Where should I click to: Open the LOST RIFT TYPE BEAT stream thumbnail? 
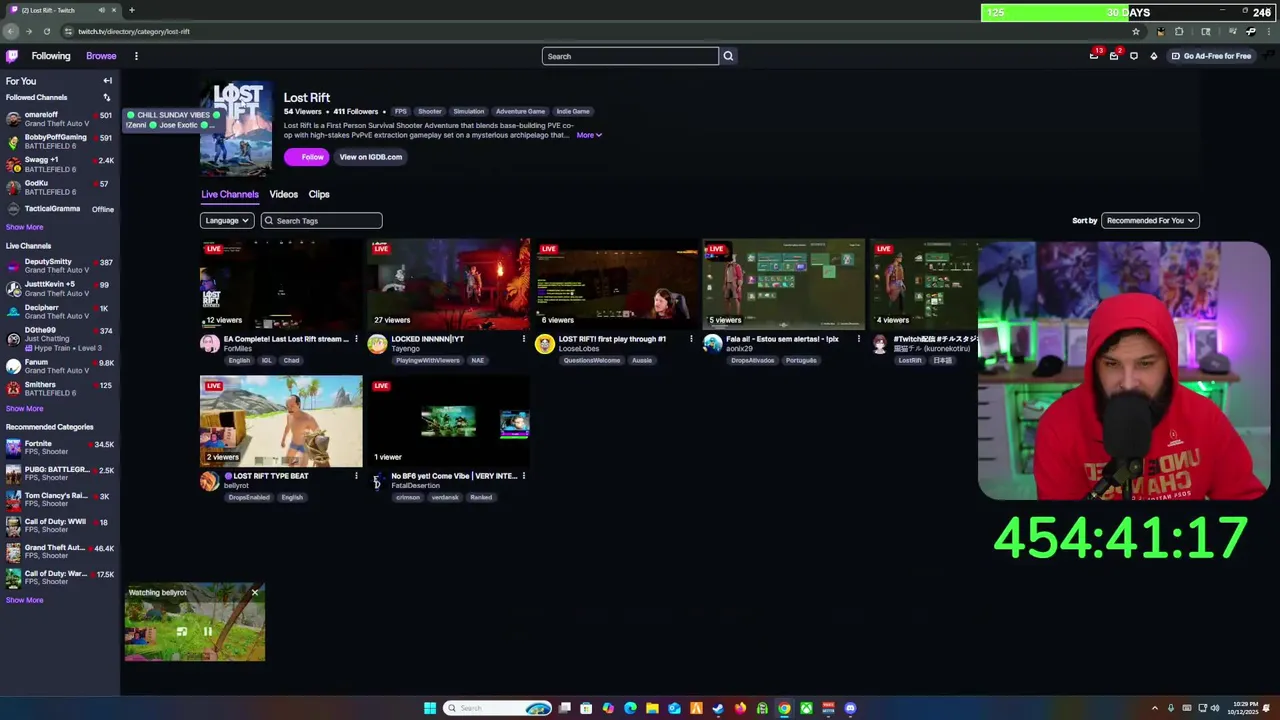(281, 421)
